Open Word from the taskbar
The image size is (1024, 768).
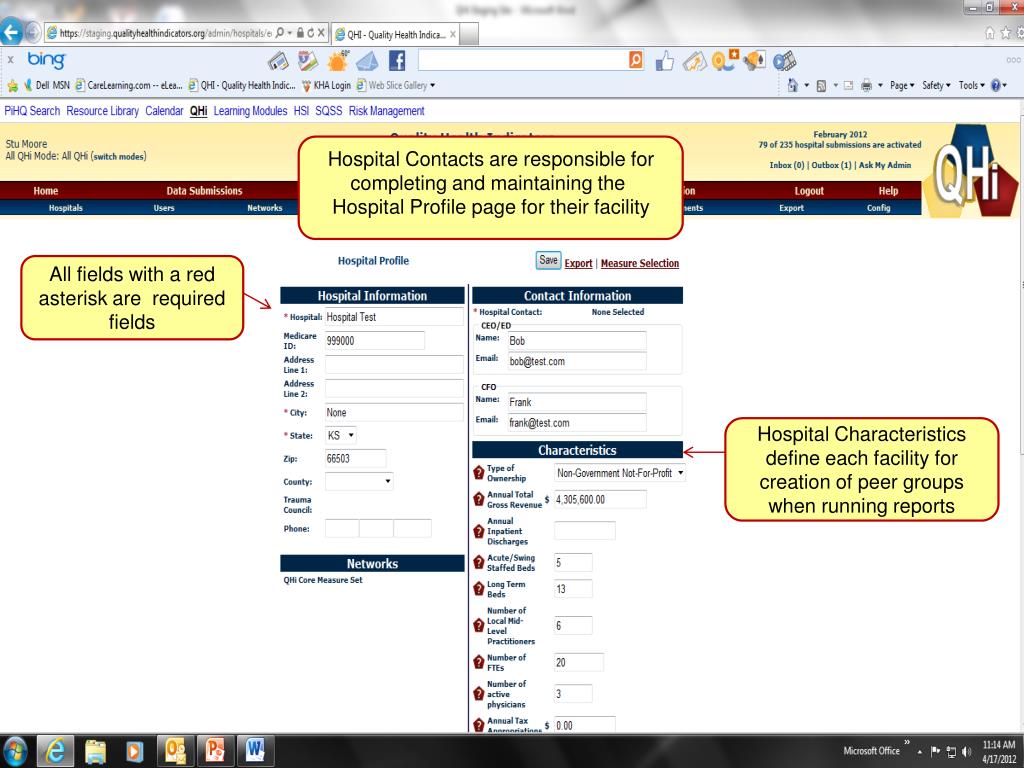coord(255,751)
